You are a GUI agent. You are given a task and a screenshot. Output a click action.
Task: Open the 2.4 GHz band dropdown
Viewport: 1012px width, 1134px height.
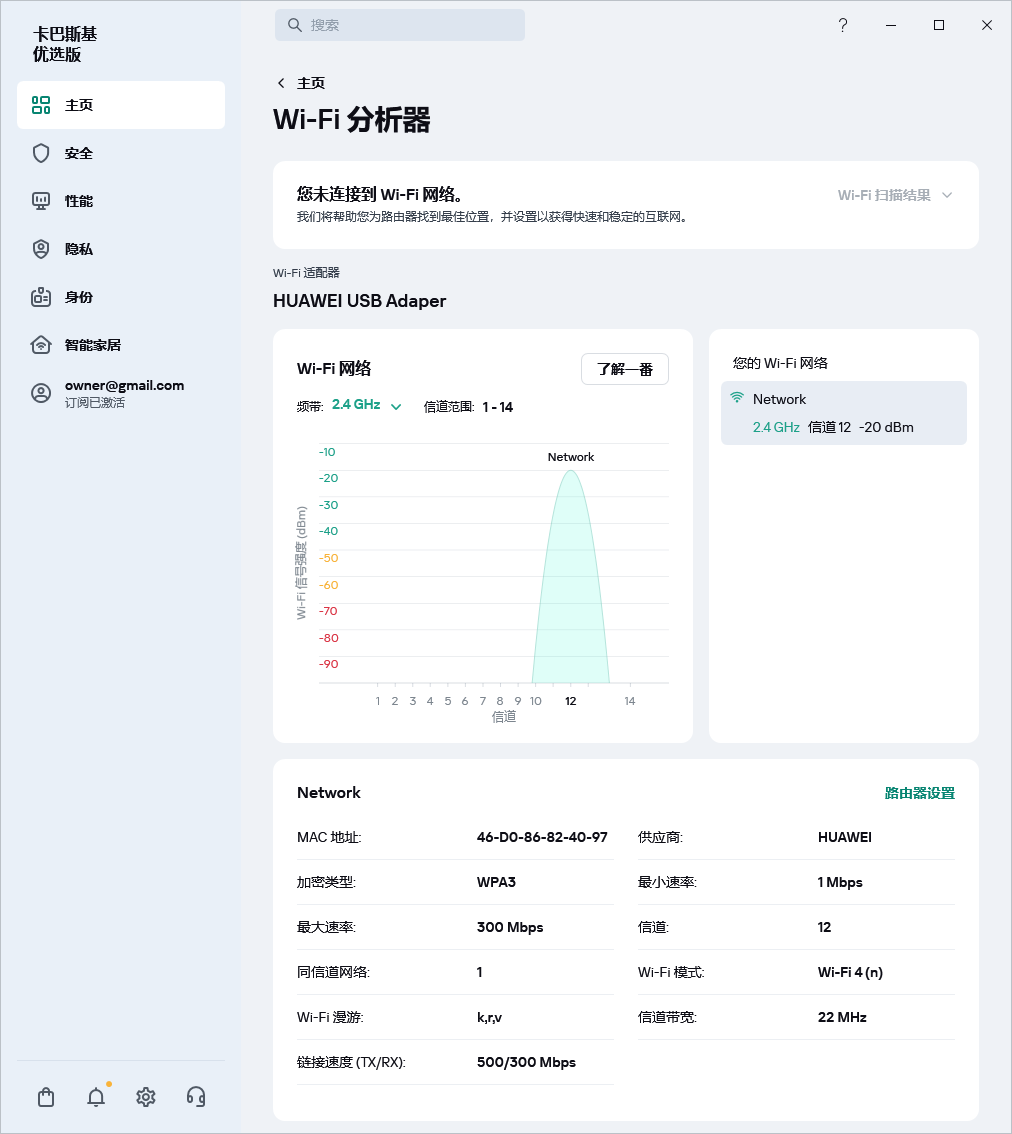pos(366,405)
